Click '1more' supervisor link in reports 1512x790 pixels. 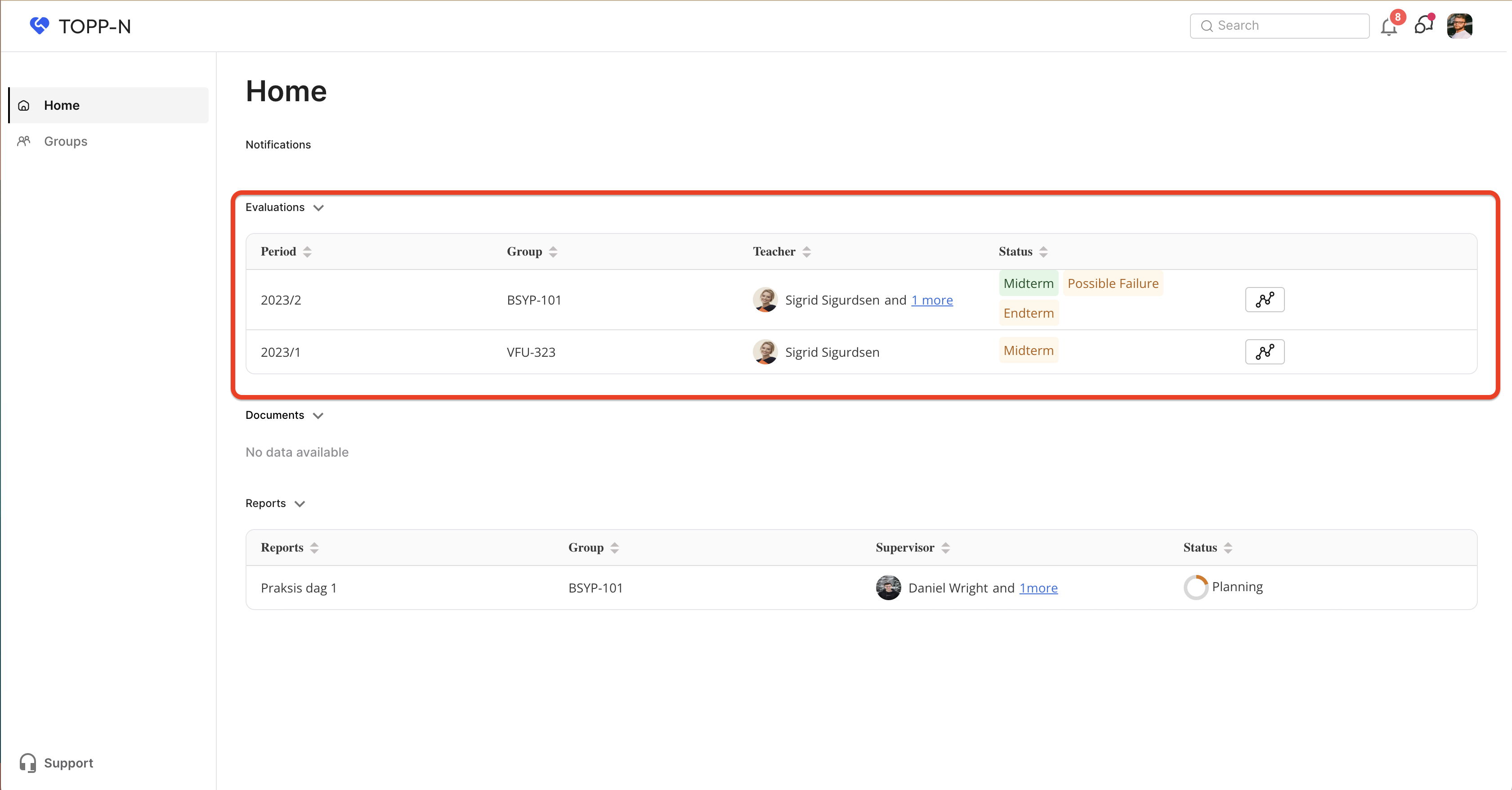coord(1038,588)
